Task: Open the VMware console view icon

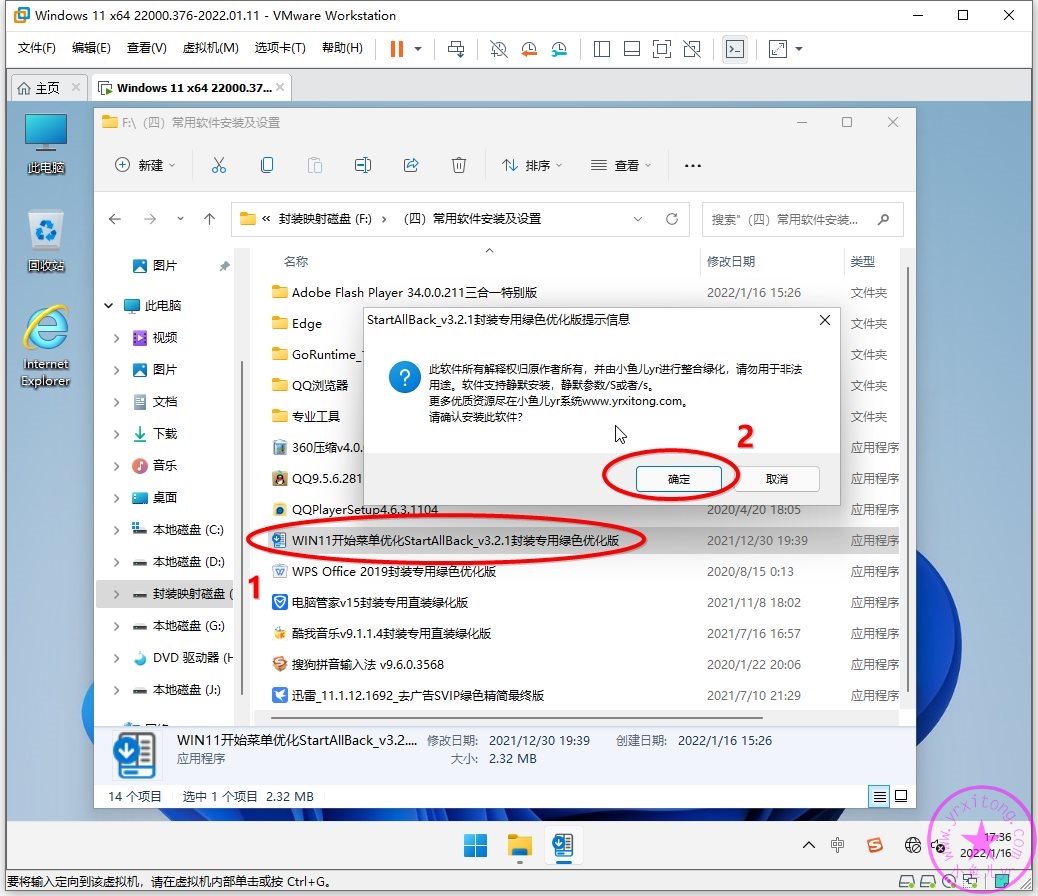Action: coord(735,49)
